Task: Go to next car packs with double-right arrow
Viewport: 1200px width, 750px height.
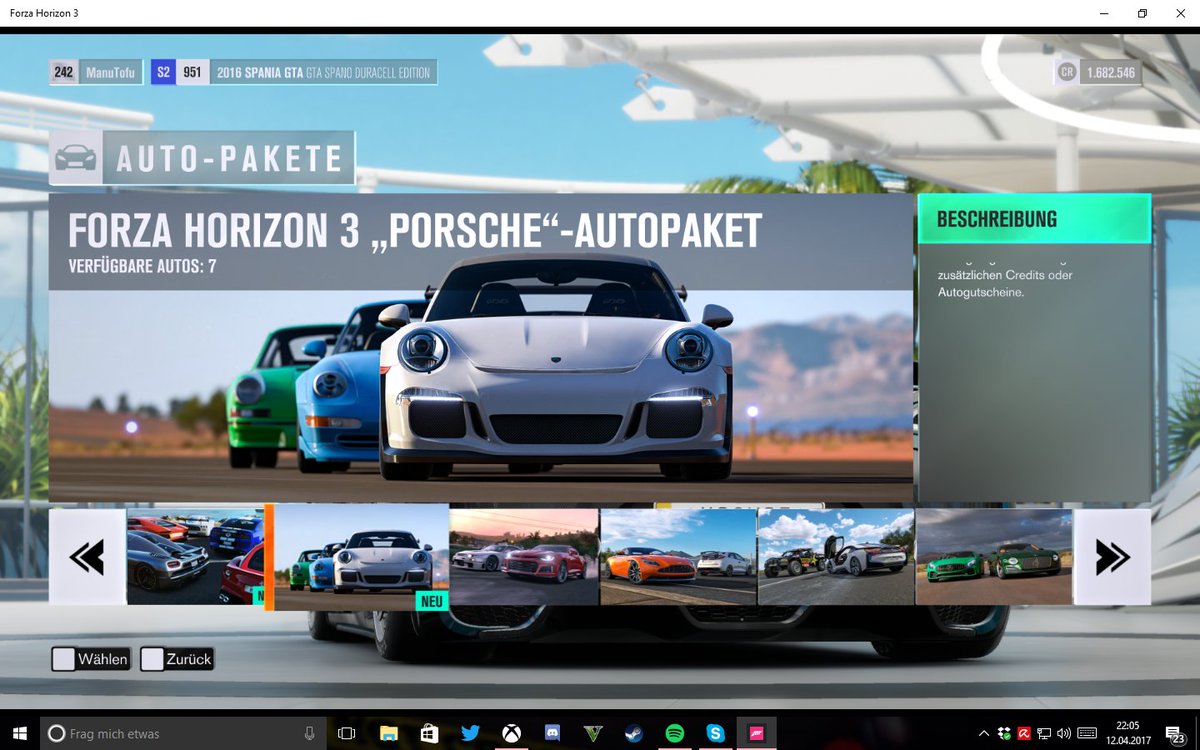Action: 1112,557
